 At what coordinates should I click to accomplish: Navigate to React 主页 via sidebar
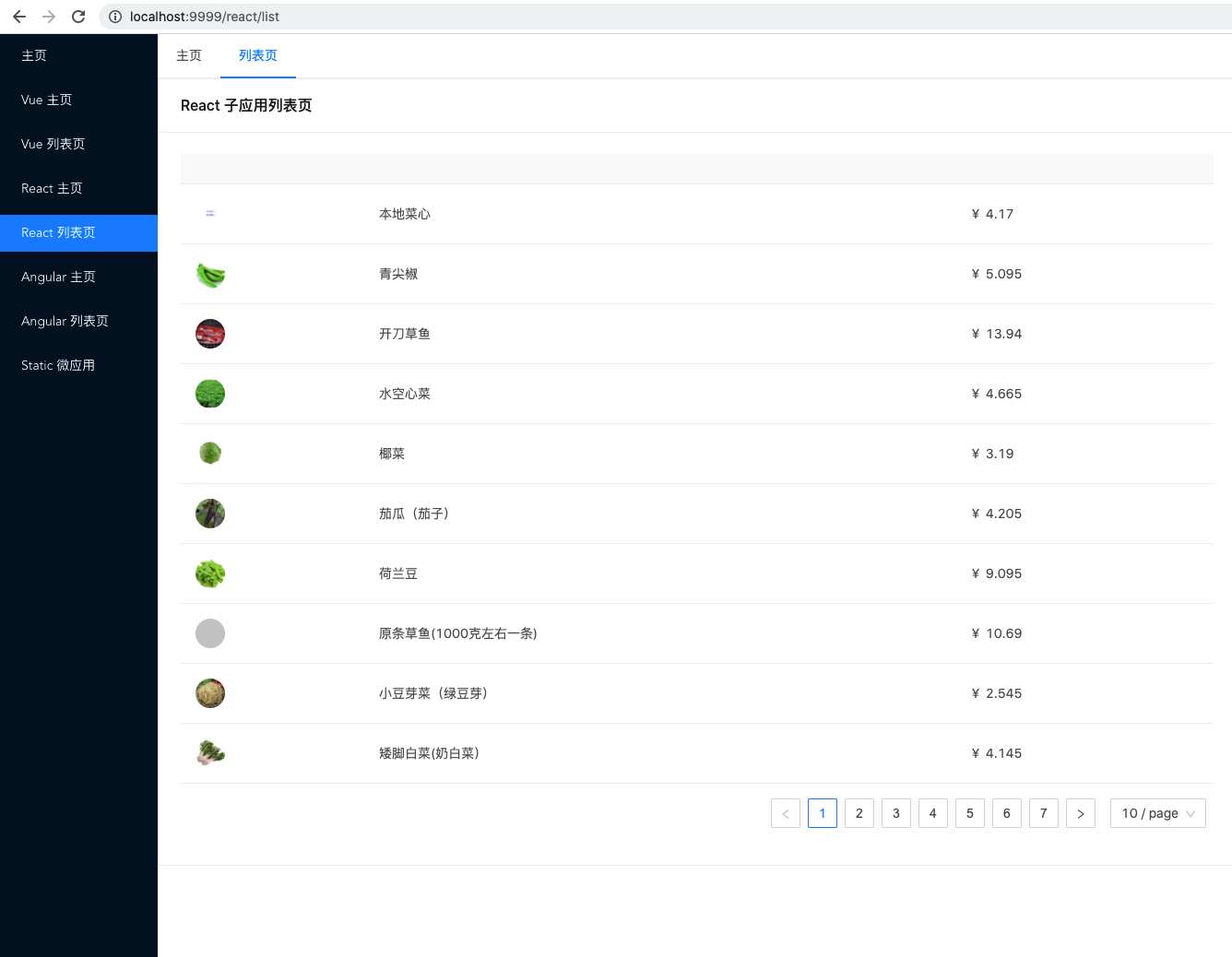(51, 188)
